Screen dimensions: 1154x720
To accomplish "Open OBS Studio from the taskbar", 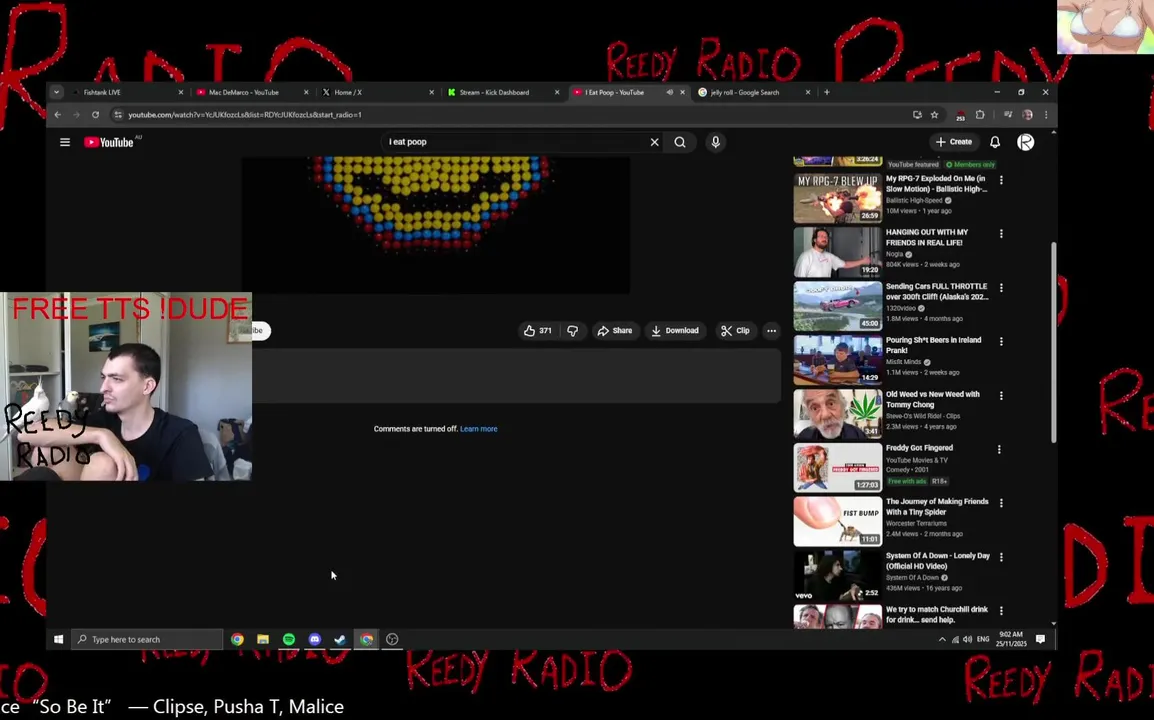I will pyautogui.click(x=392, y=639).
